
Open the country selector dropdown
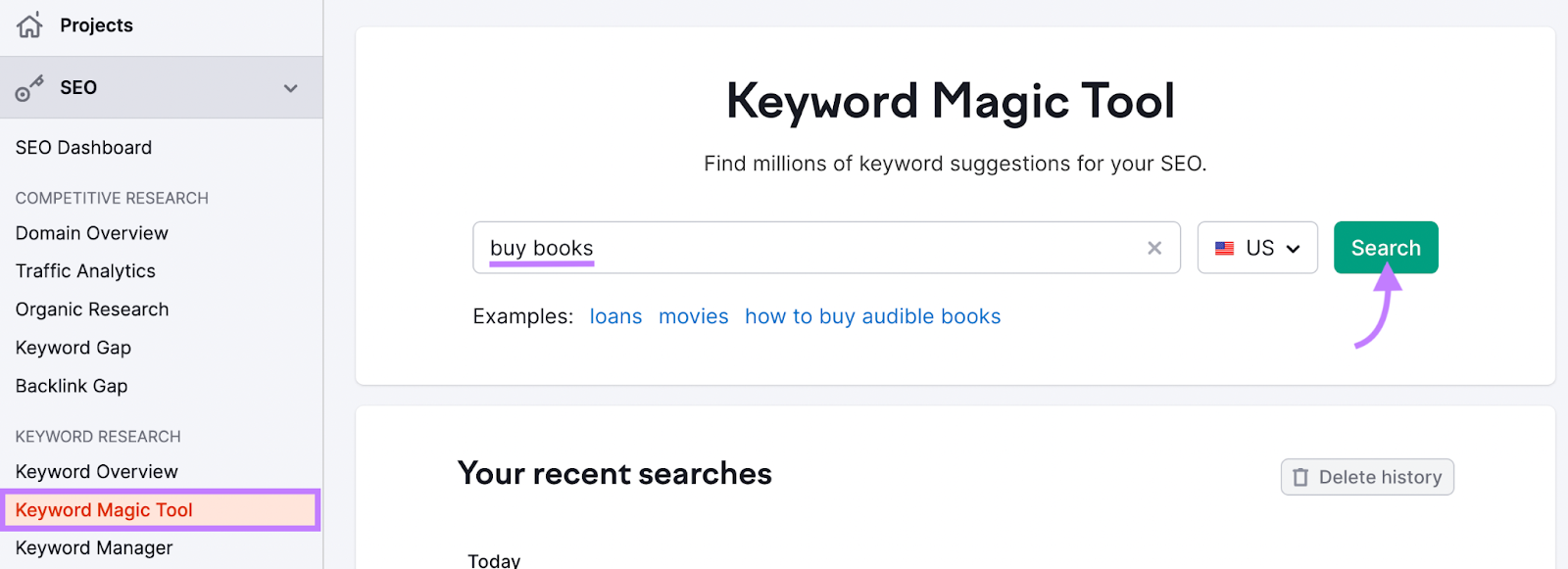point(1257,248)
